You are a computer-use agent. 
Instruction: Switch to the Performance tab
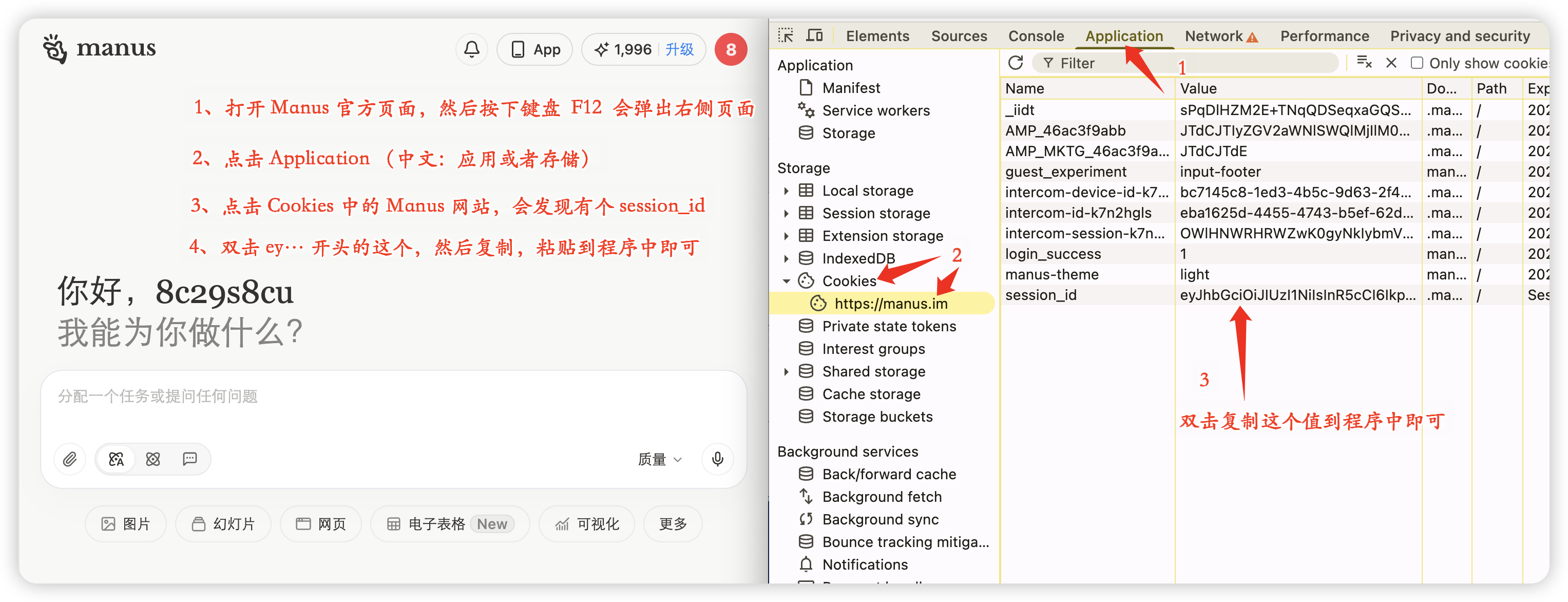tap(1324, 36)
